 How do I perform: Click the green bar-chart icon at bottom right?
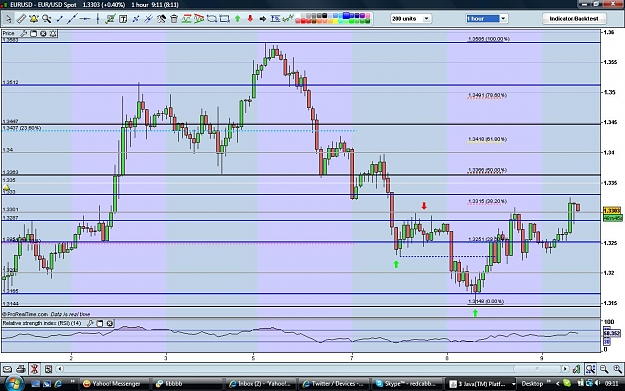(576, 369)
